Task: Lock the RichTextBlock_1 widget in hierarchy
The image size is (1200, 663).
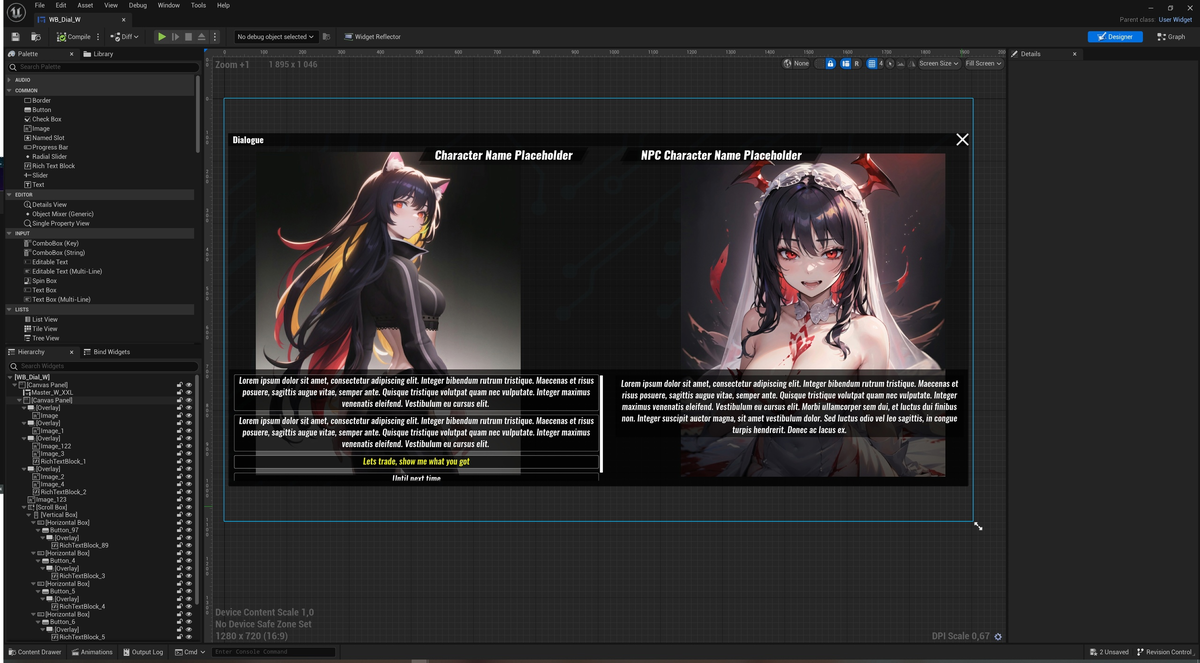Action: point(180,462)
